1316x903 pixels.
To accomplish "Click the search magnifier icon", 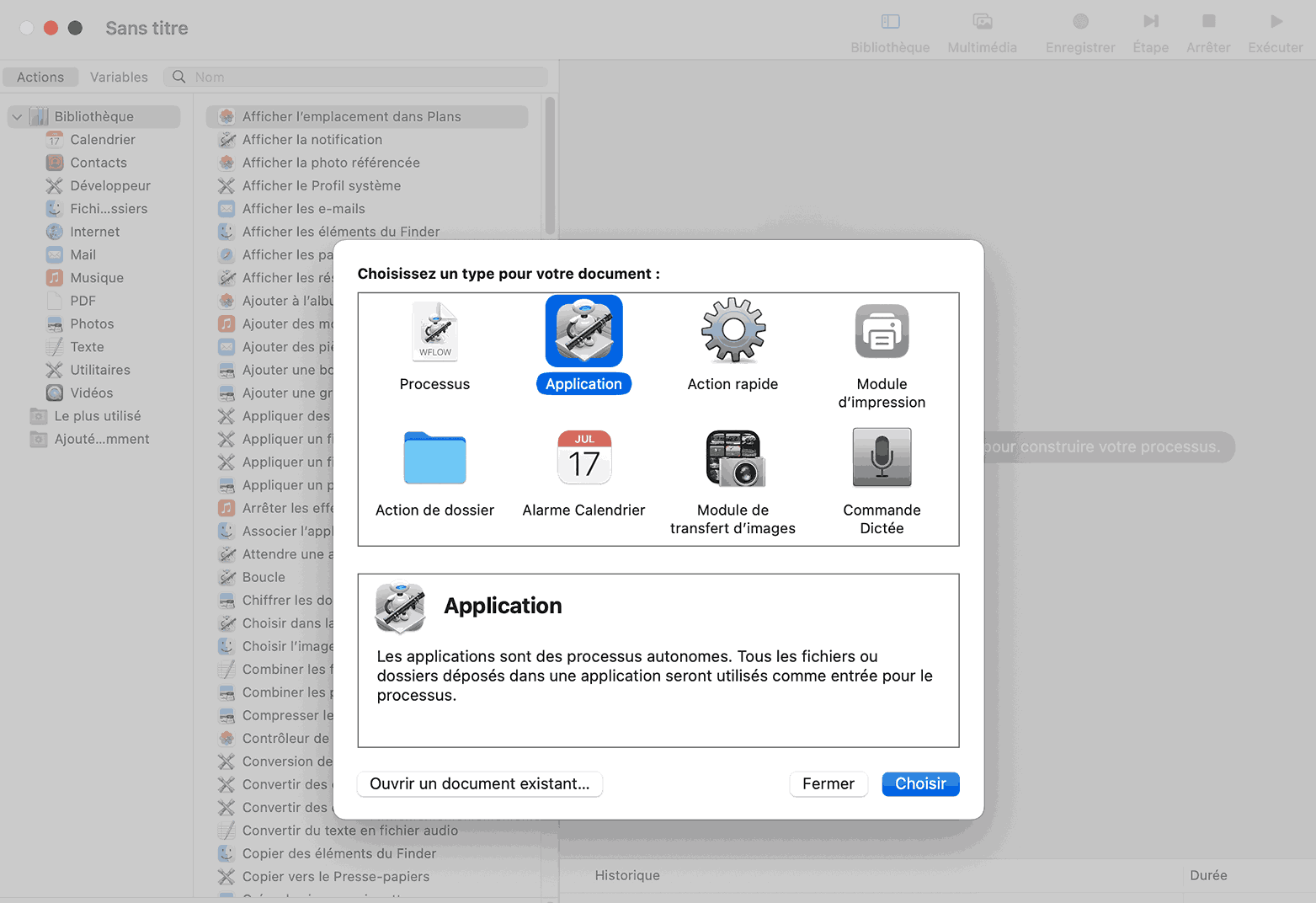I will point(178,77).
